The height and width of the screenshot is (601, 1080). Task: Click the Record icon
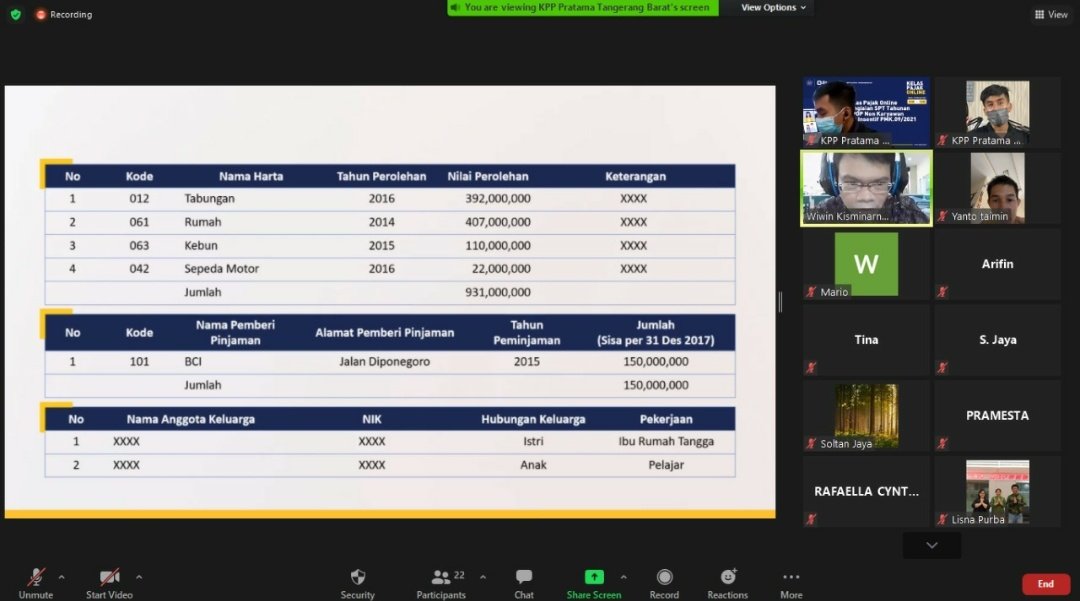[x=664, y=578]
